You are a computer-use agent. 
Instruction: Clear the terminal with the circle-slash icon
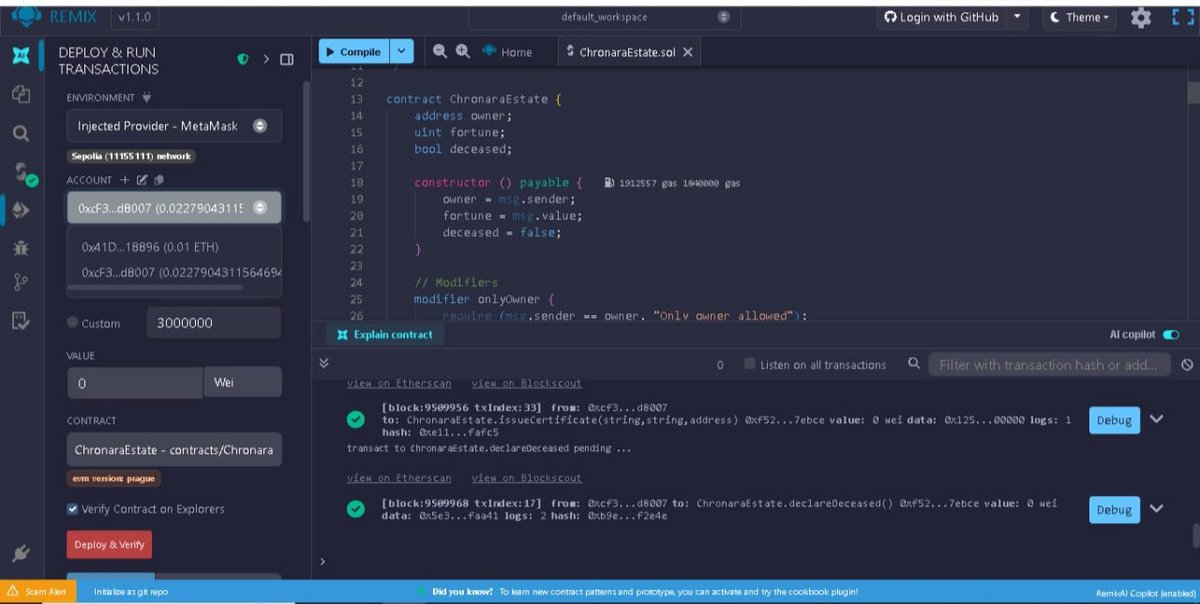tap(1187, 365)
